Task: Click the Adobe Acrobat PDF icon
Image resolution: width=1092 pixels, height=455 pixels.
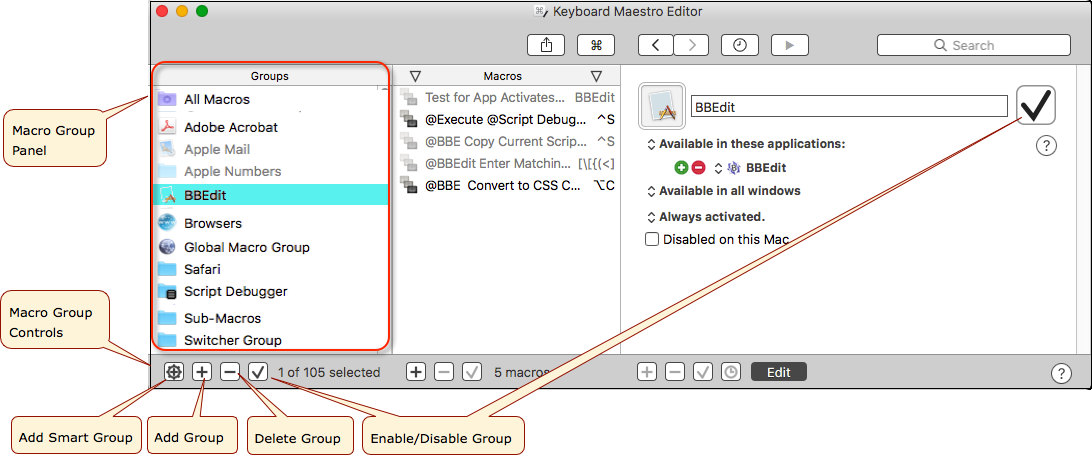Action: click(x=167, y=128)
